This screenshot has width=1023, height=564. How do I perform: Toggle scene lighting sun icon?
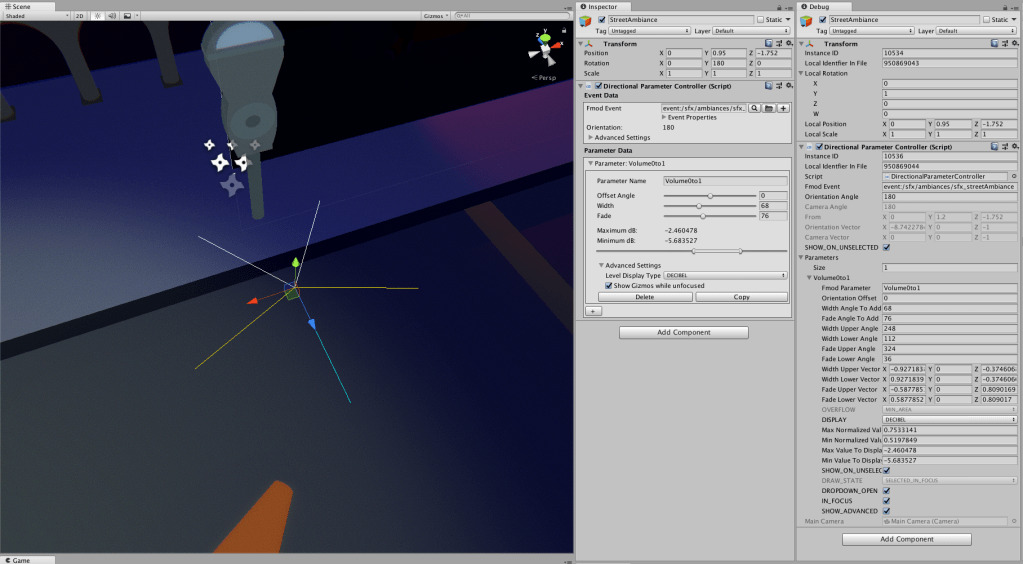pos(97,17)
